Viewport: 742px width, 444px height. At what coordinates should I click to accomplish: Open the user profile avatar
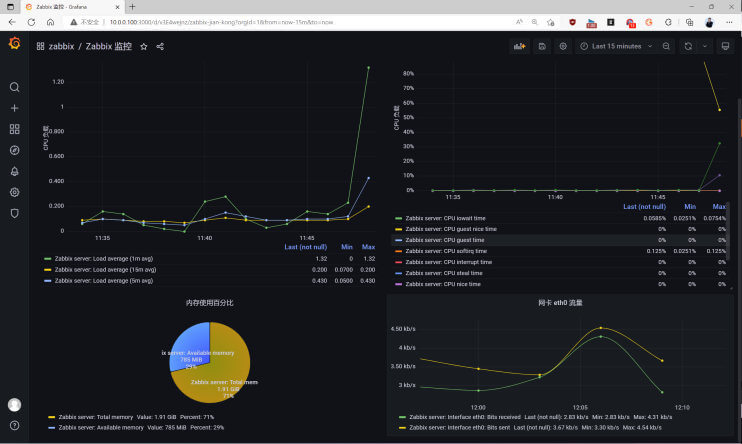[x=15, y=405]
